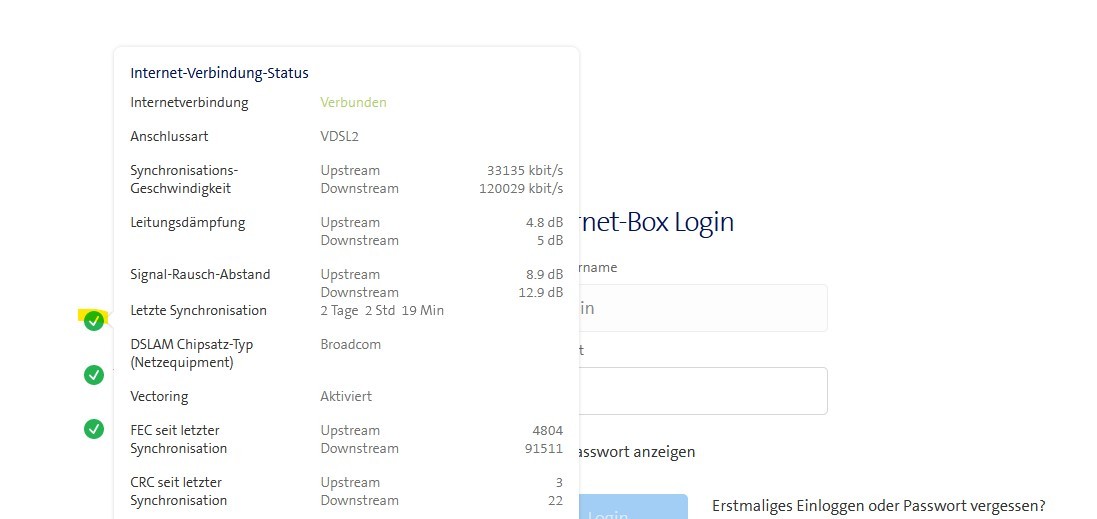Screen dimensions: 1097x519
Task: Click the downstream speed '120029 kbit/s'
Action: coord(521,188)
